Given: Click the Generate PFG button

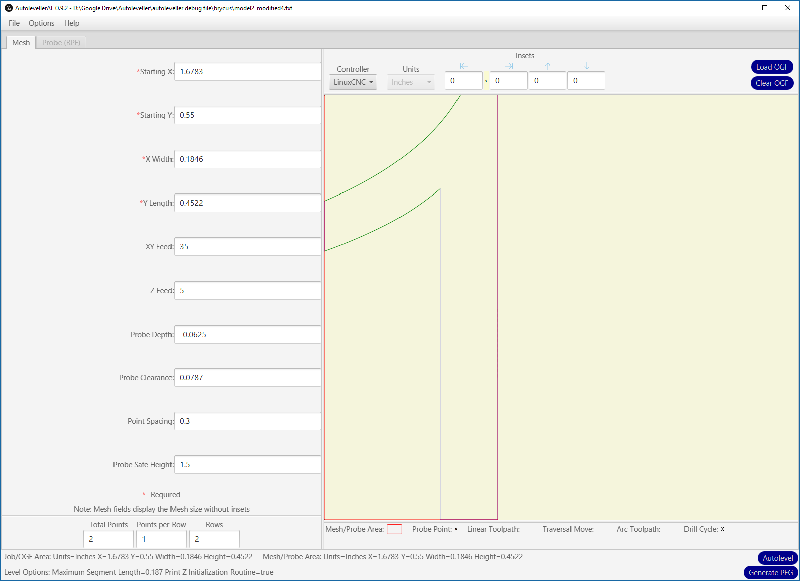Looking at the screenshot, I should click(x=769, y=572).
